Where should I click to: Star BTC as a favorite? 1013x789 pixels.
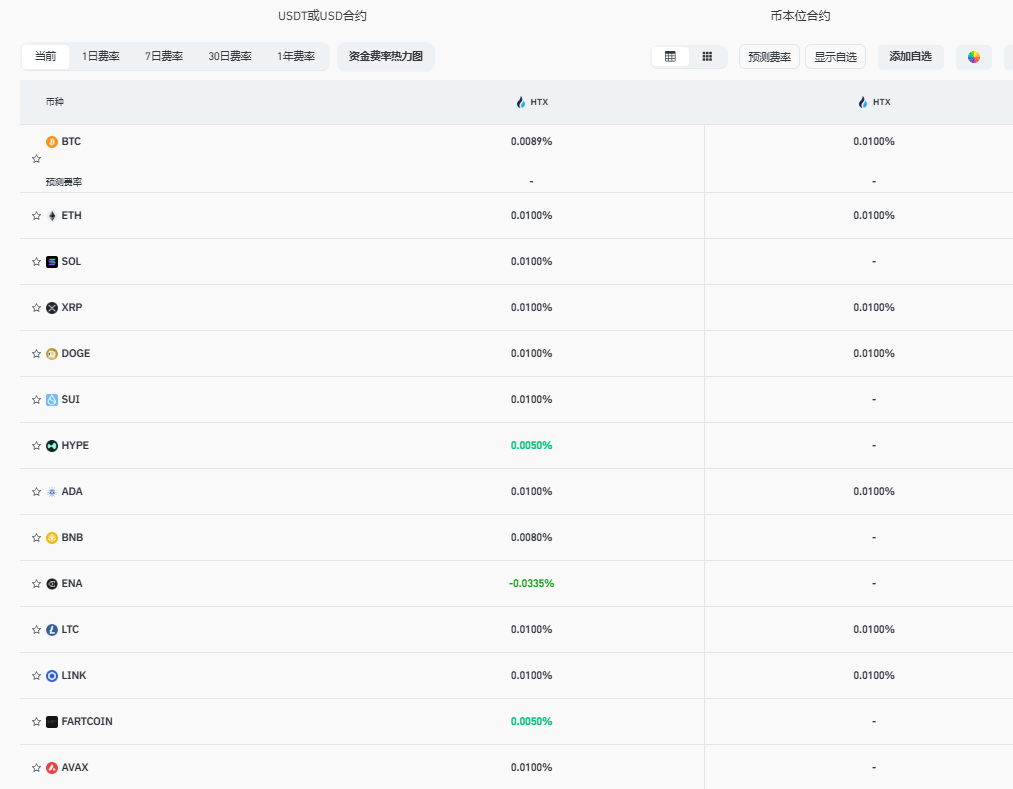tap(37, 159)
